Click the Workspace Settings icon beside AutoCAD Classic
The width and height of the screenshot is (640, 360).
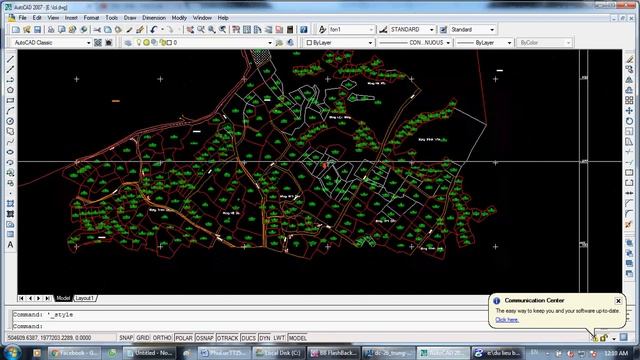point(98,42)
